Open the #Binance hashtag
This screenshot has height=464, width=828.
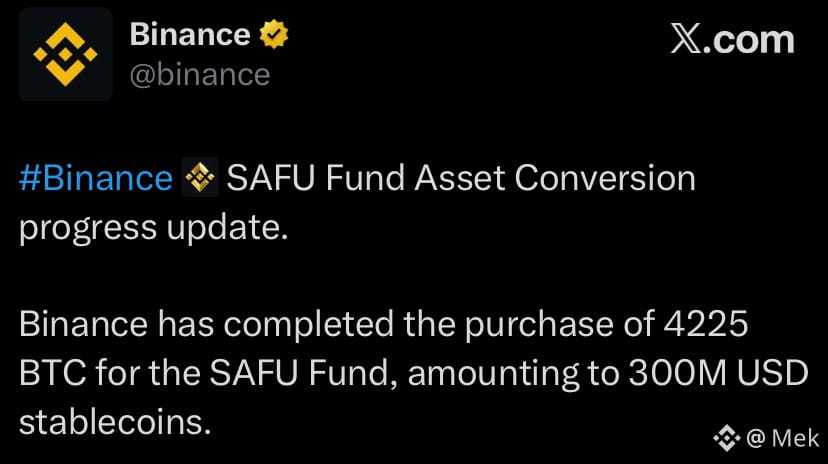(x=95, y=179)
